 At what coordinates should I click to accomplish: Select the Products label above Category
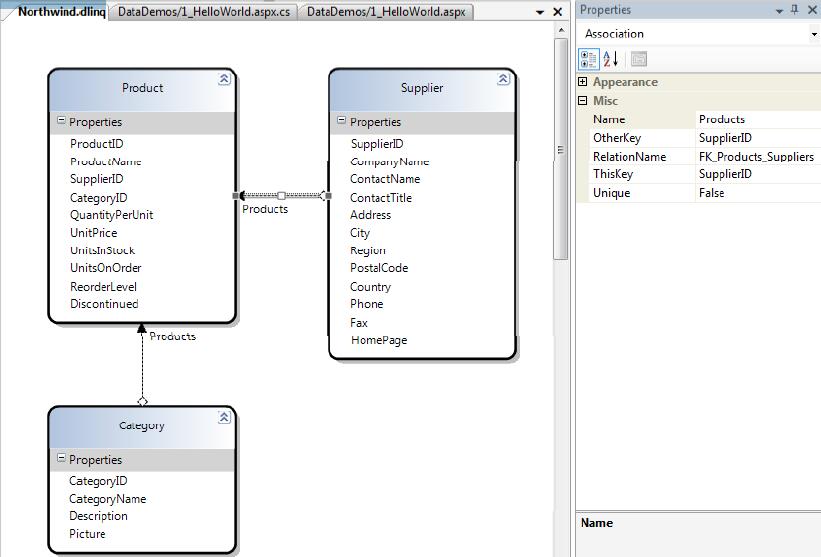pos(173,336)
